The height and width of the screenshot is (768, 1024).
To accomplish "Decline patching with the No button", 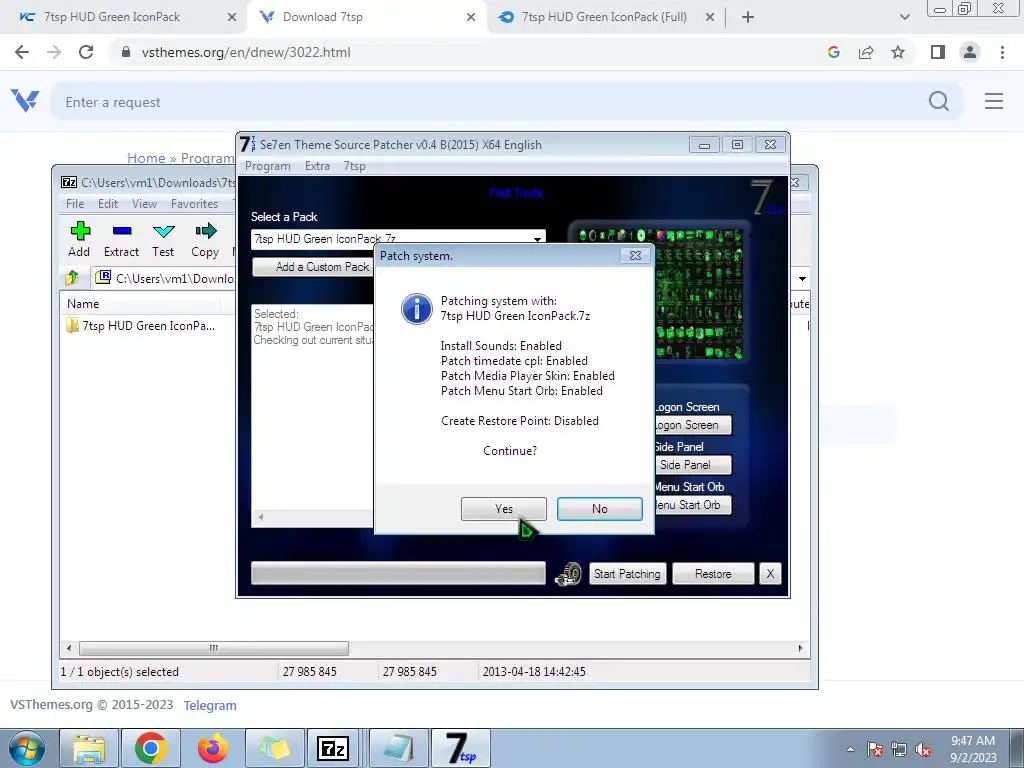I will coord(600,509).
